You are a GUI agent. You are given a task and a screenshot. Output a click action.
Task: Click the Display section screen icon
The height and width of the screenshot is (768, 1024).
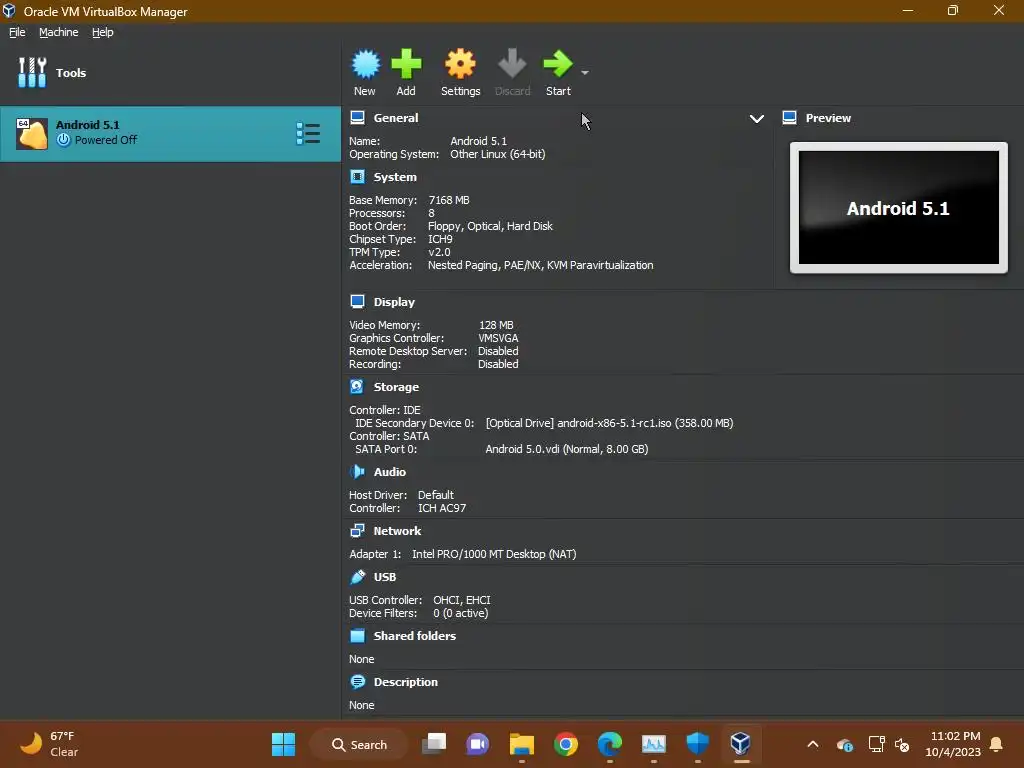coord(357,302)
